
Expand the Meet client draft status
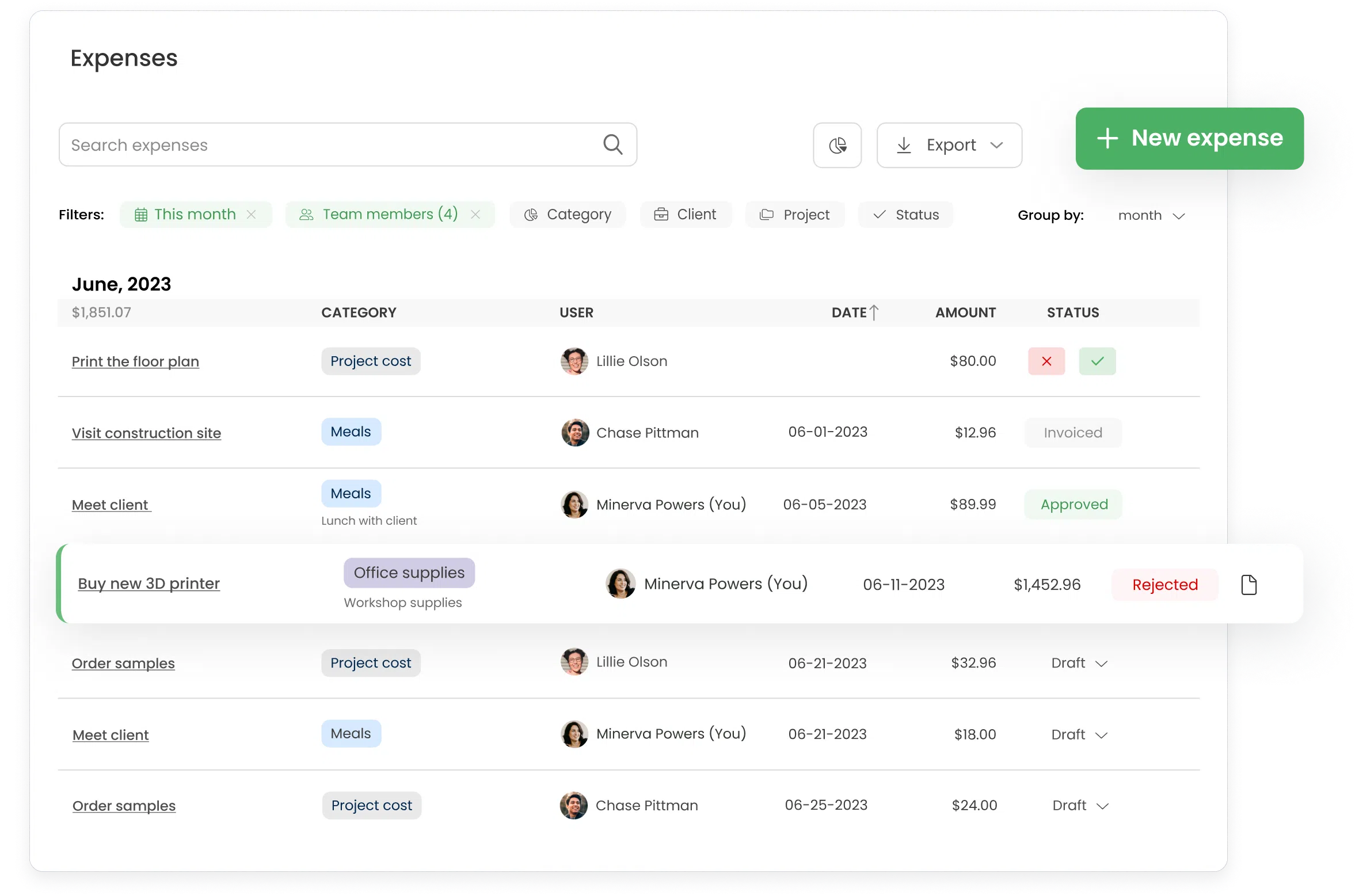[1102, 734]
